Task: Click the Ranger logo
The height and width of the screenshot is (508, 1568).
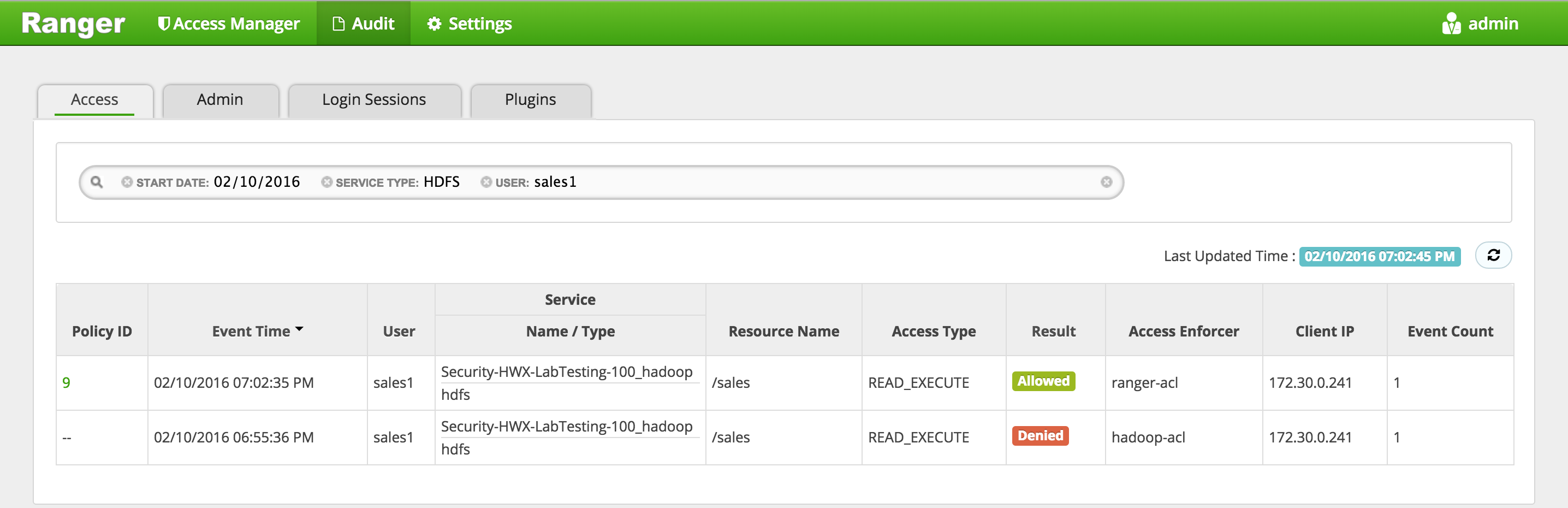Action: pos(73,23)
